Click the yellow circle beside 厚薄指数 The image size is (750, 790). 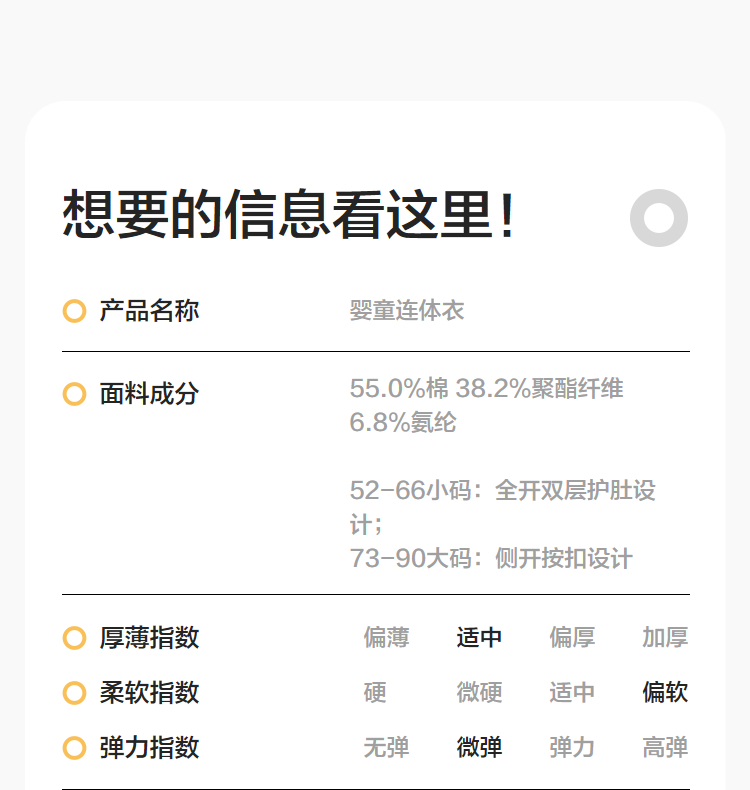click(x=74, y=638)
